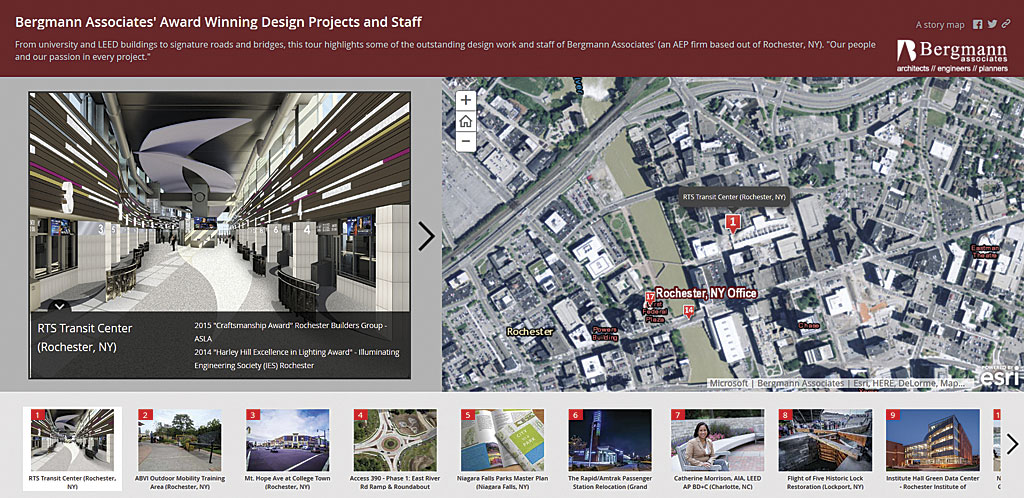Zoom out on the map
Screen dimensions: 1024x498
(x=466, y=142)
